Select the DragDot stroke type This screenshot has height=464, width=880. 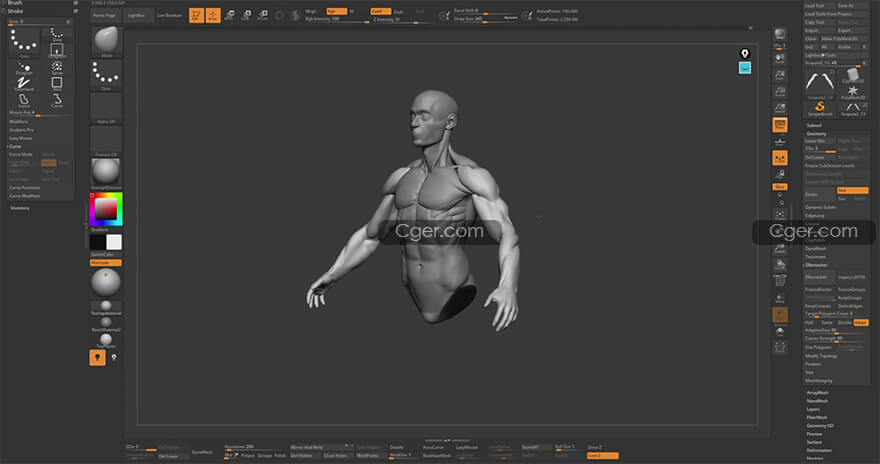24,67
